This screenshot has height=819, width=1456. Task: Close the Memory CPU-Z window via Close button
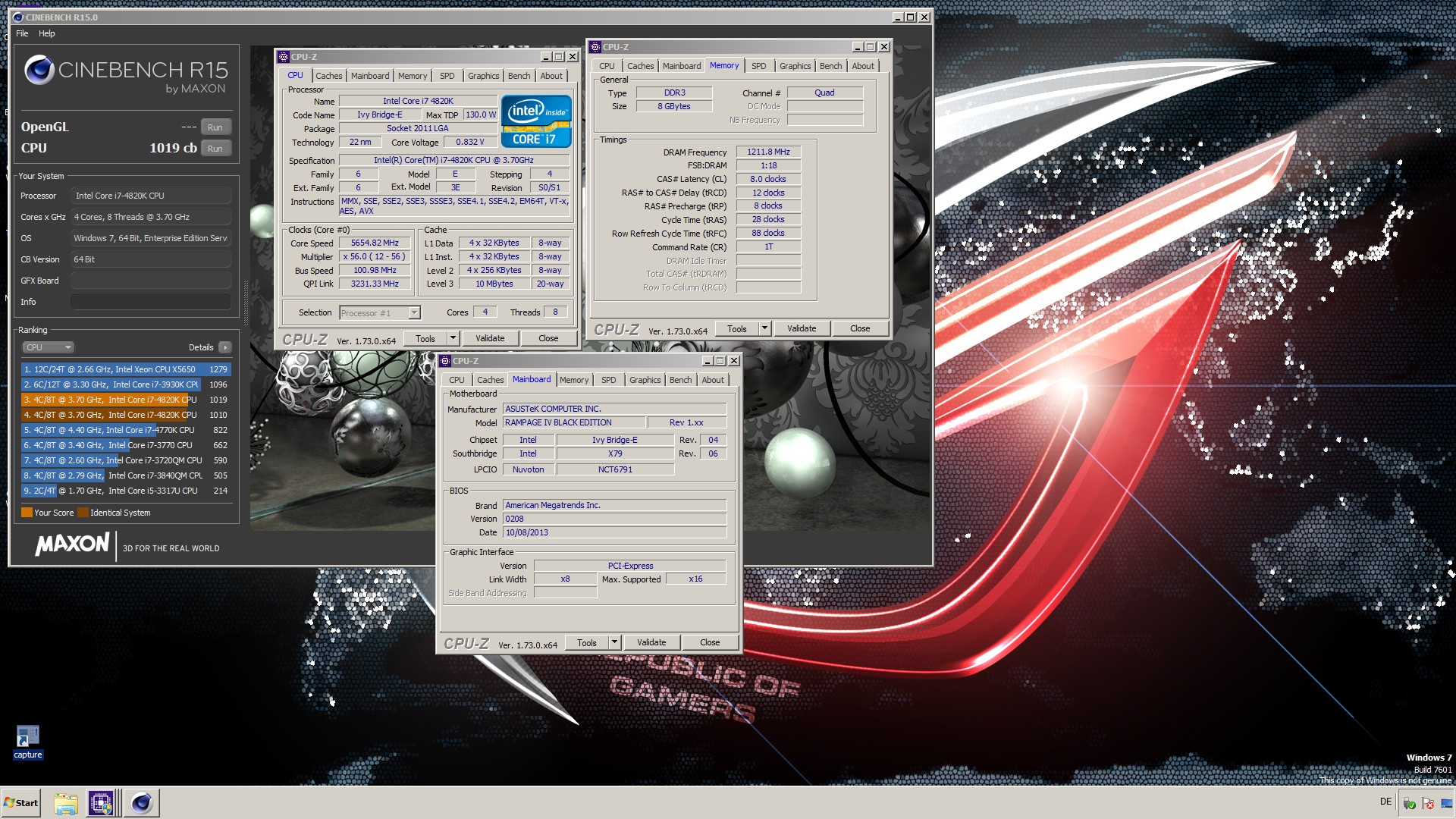coord(860,329)
